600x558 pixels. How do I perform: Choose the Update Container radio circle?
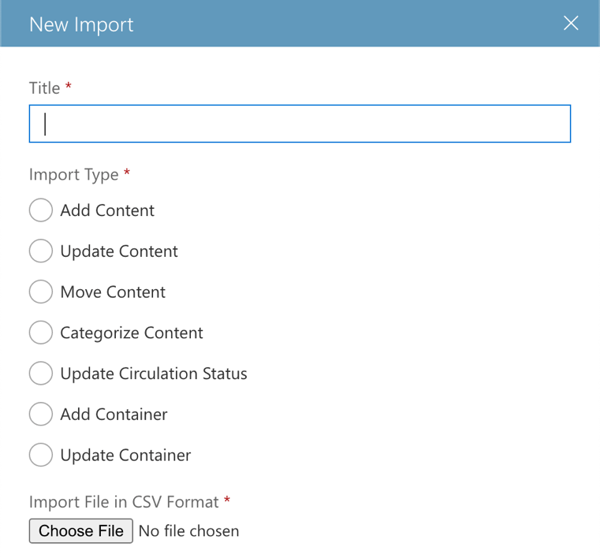[x=41, y=455]
